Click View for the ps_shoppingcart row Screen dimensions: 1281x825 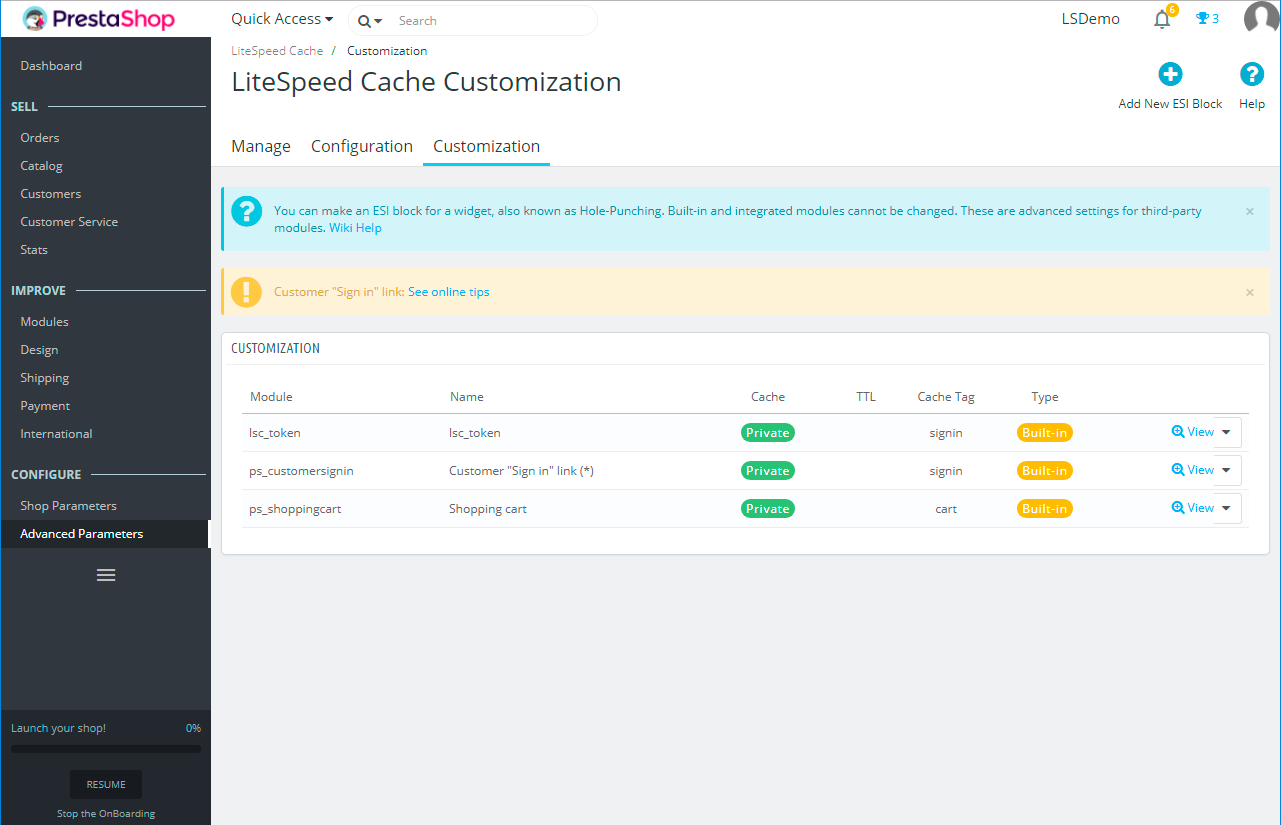(x=1192, y=508)
